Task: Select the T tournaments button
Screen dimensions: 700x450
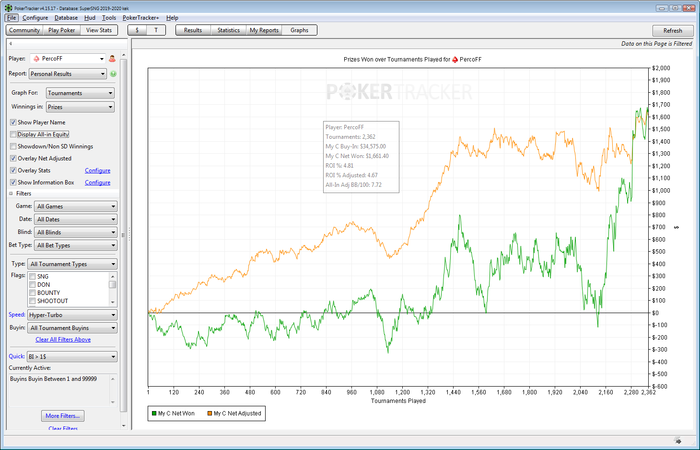Action: [x=156, y=30]
